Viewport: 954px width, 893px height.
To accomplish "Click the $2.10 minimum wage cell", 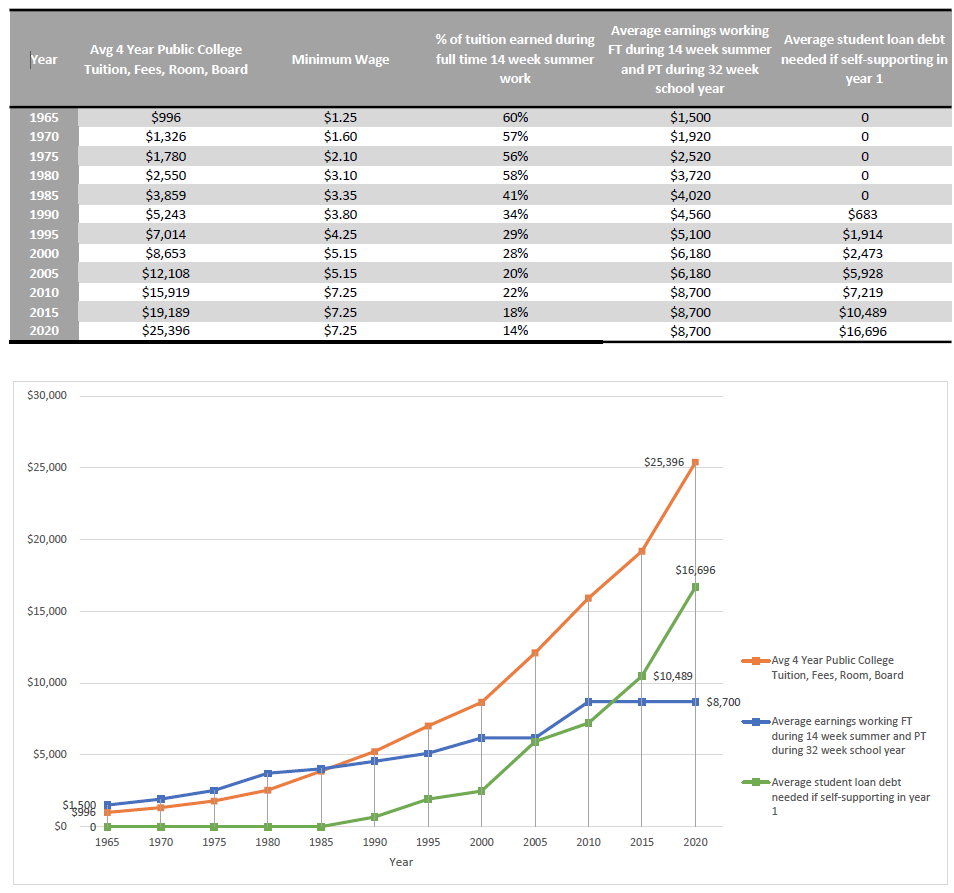I will 340,156.
